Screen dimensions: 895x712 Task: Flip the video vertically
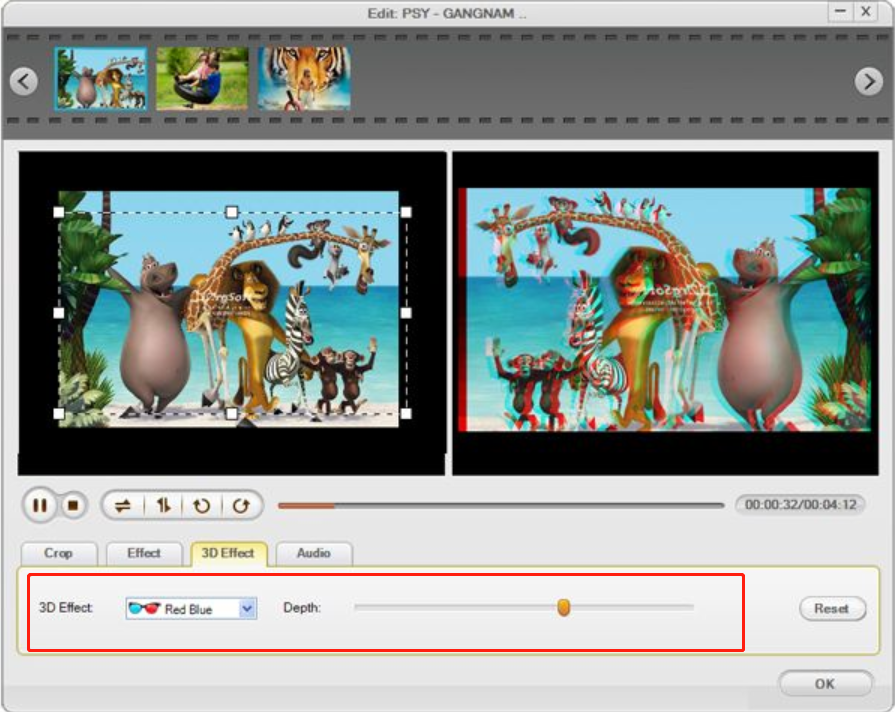point(164,506)
